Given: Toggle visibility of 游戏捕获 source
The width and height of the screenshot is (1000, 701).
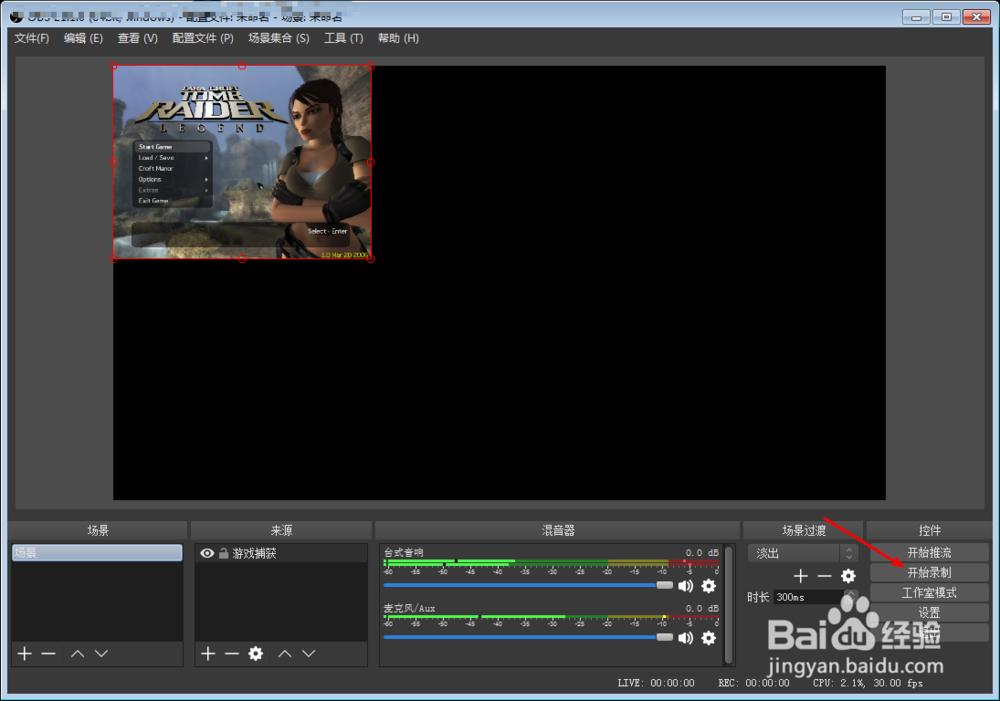Looking at the screenshot, I should 207,553.
